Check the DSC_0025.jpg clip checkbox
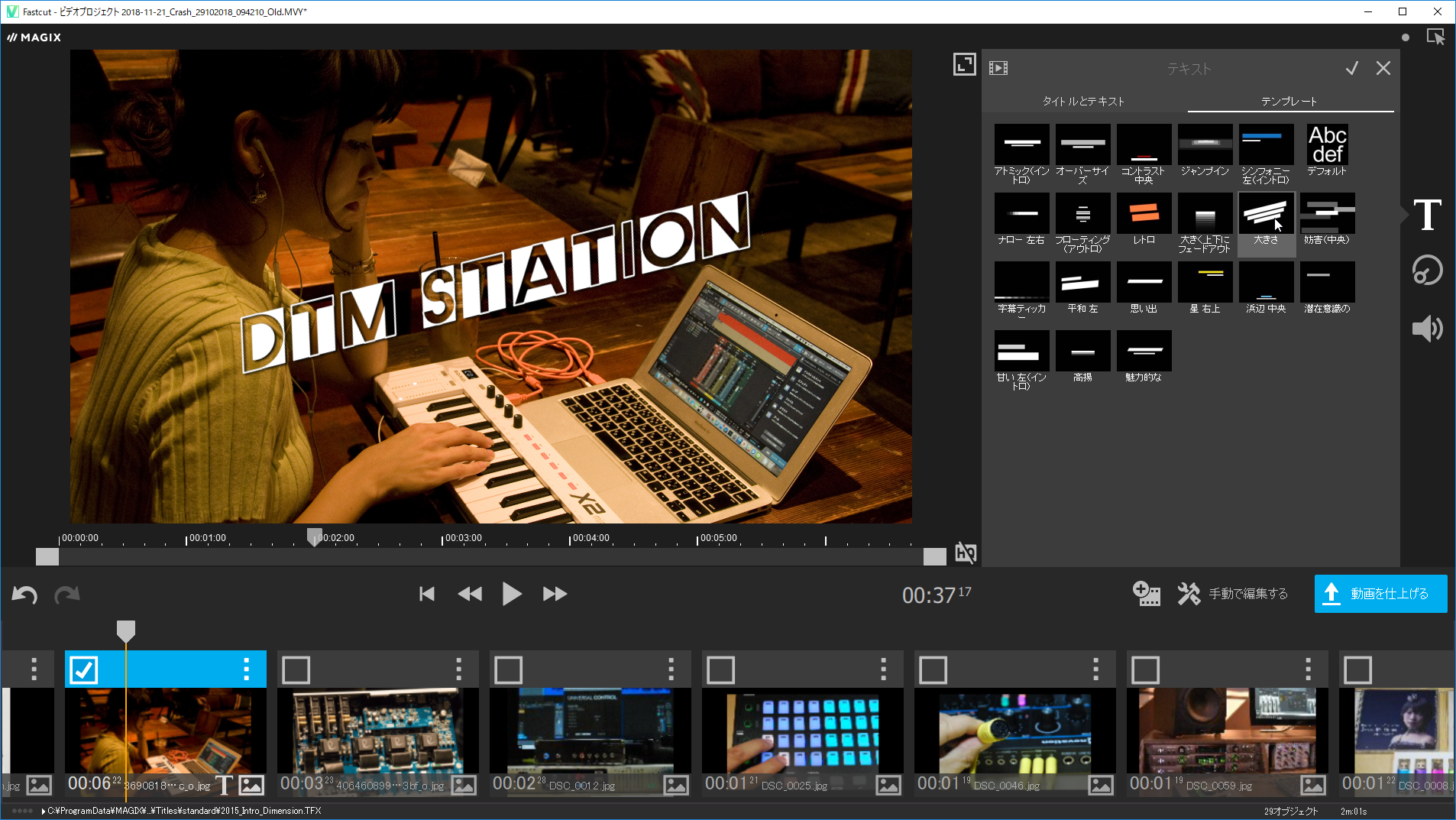The image size is (1456, 820). [721, 670]
